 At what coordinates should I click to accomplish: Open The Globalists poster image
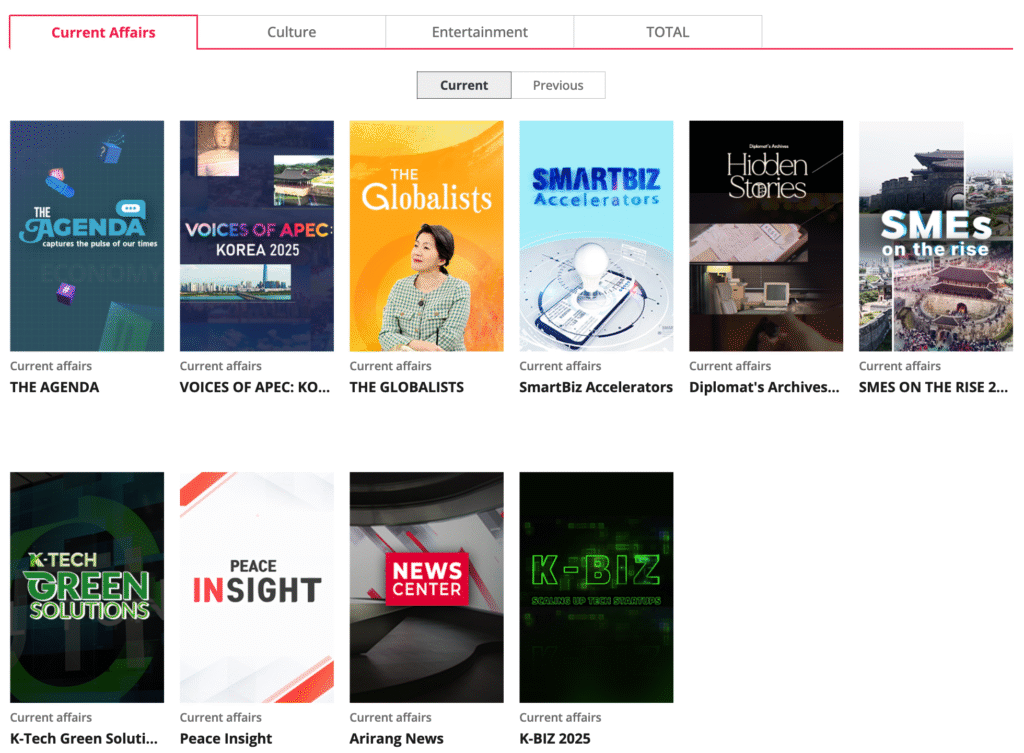click(426, 236)
